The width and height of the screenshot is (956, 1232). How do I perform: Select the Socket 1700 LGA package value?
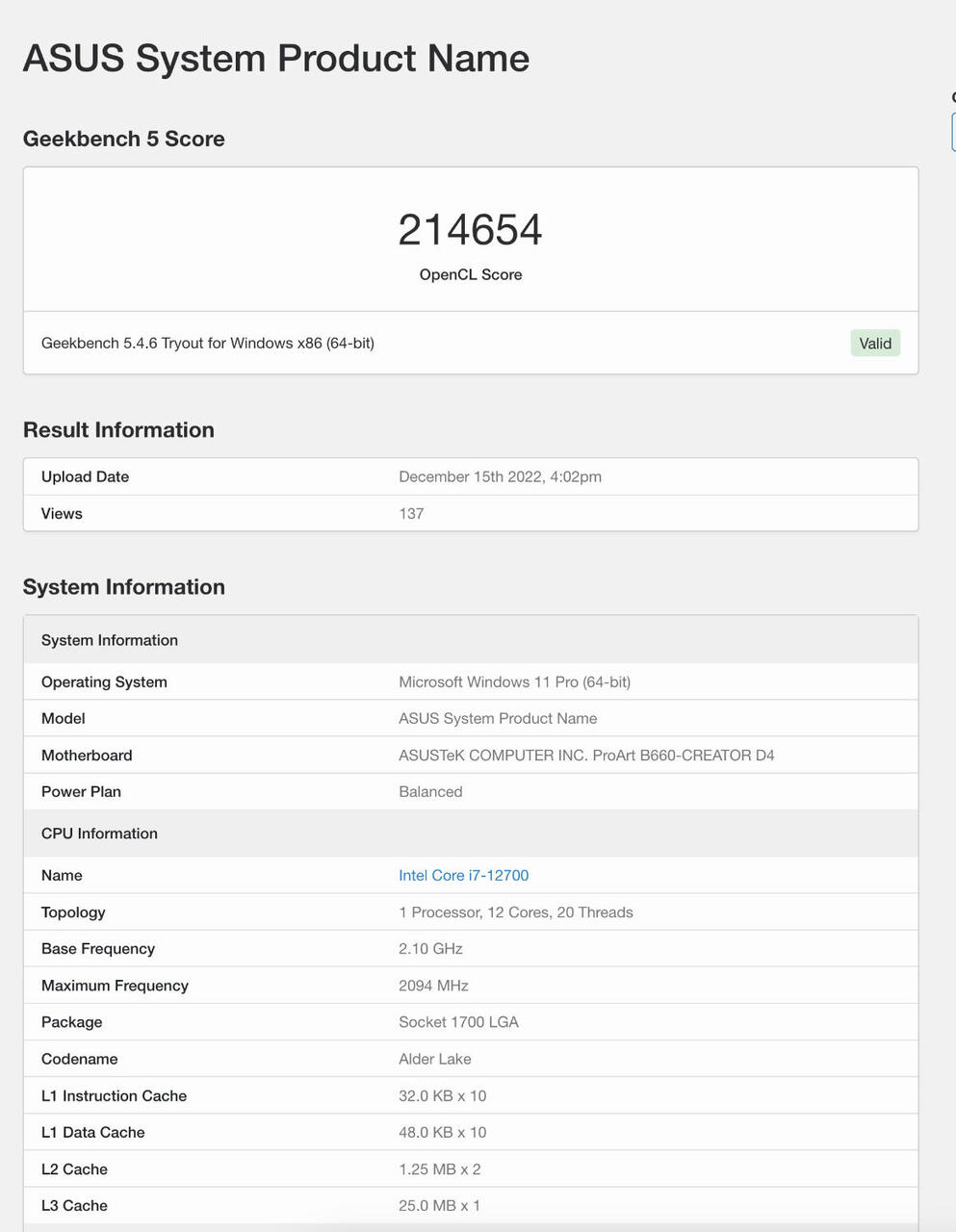pos(458,1022)
